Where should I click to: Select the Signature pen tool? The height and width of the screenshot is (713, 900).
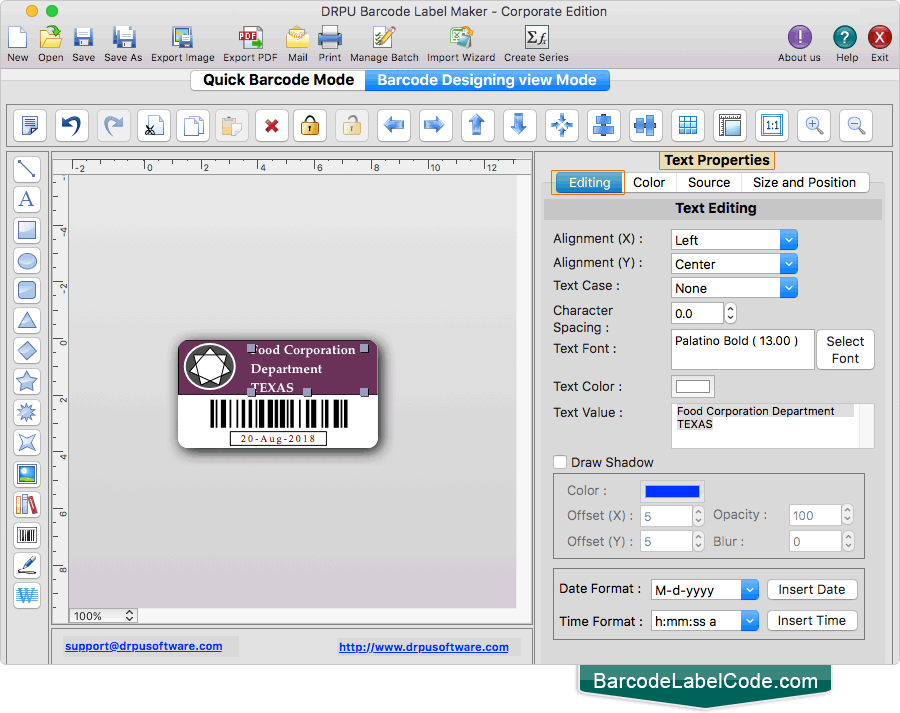pos(27,565)
